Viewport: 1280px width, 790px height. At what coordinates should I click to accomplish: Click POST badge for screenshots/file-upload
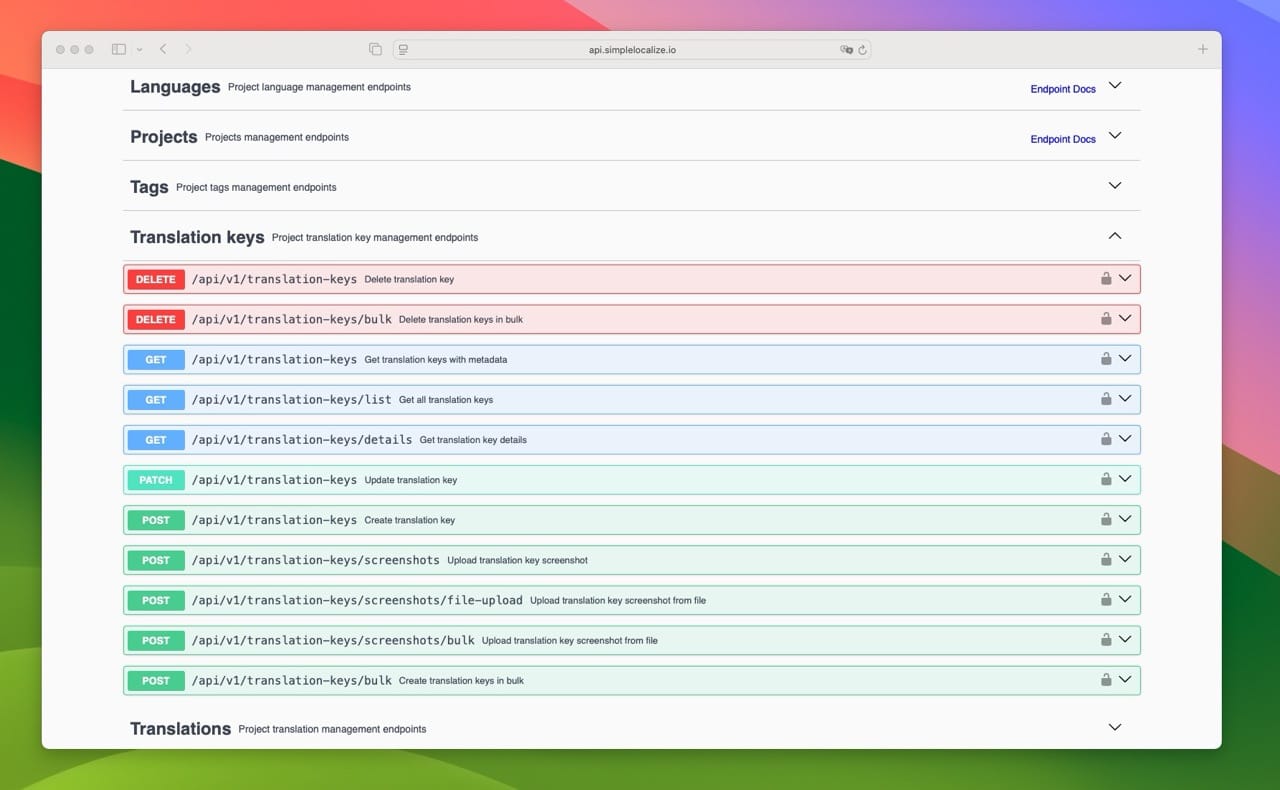click(x=156, y=600)
